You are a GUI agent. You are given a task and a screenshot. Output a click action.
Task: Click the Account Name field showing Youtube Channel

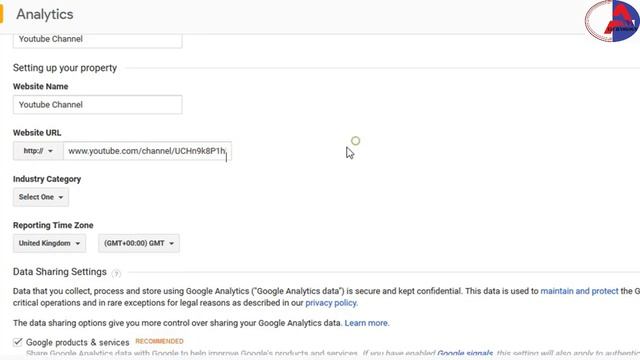coord(98,40)
